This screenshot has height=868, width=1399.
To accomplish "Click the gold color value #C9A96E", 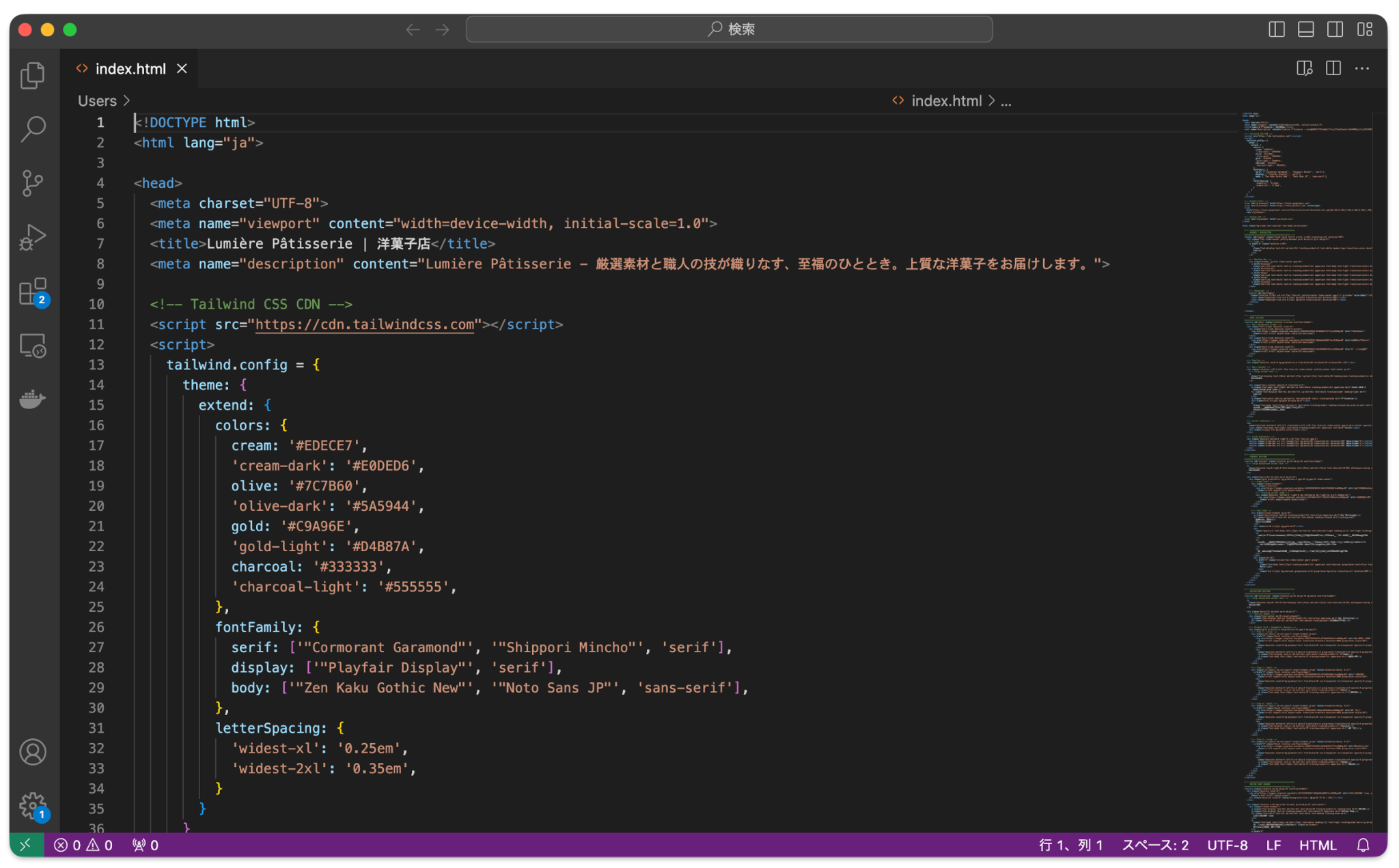I will pos(316,526).
